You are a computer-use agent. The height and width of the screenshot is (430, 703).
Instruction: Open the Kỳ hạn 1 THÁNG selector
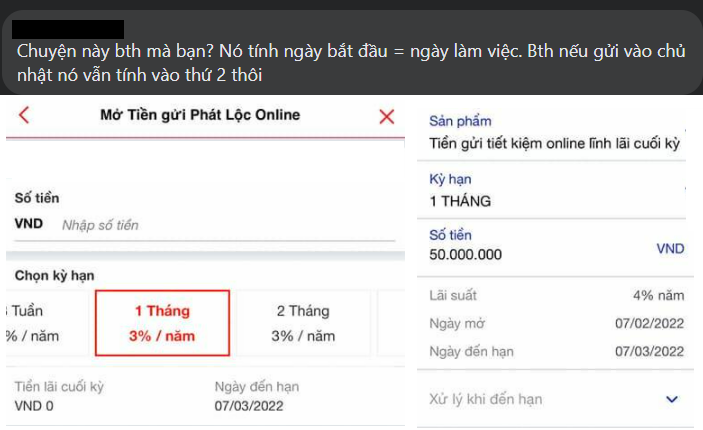tap(555, 191)
